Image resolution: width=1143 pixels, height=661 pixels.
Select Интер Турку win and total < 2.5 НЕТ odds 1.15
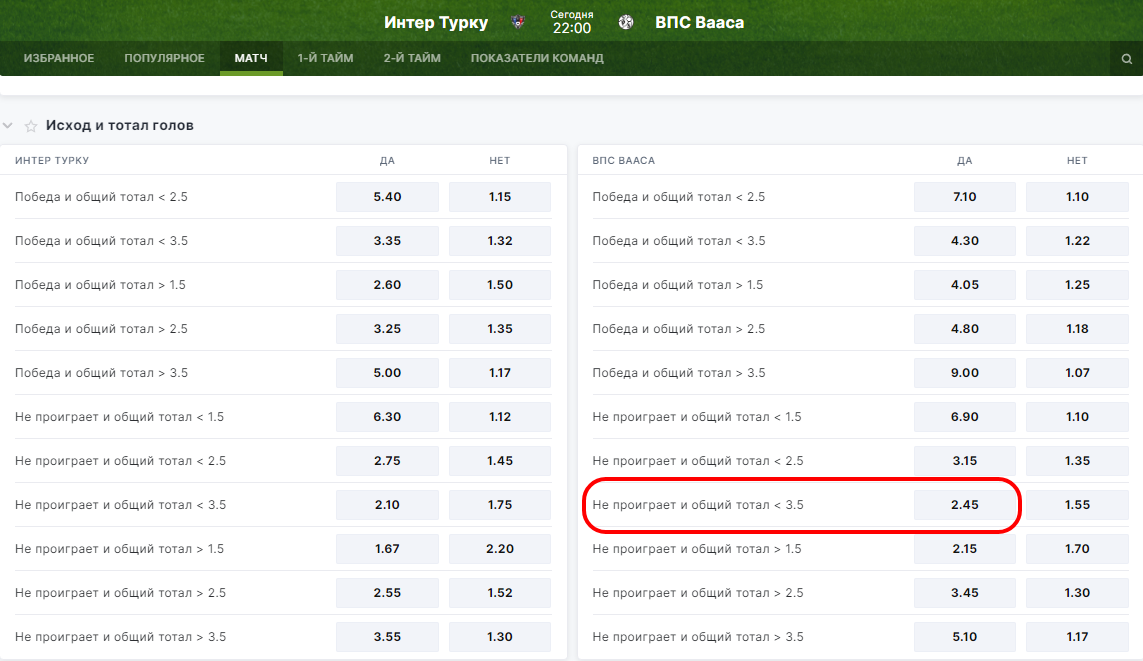coord(500,197)
